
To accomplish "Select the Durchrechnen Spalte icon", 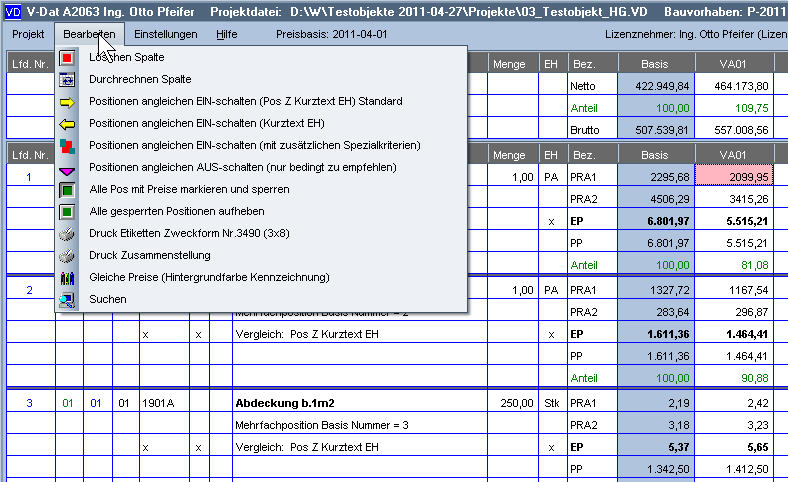I will coord(68,79).
